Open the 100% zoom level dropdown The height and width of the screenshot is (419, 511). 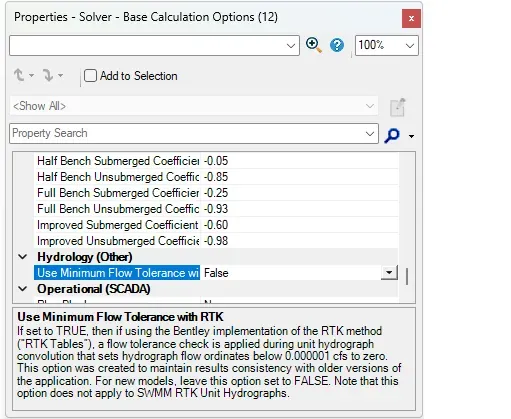(387, 45)
